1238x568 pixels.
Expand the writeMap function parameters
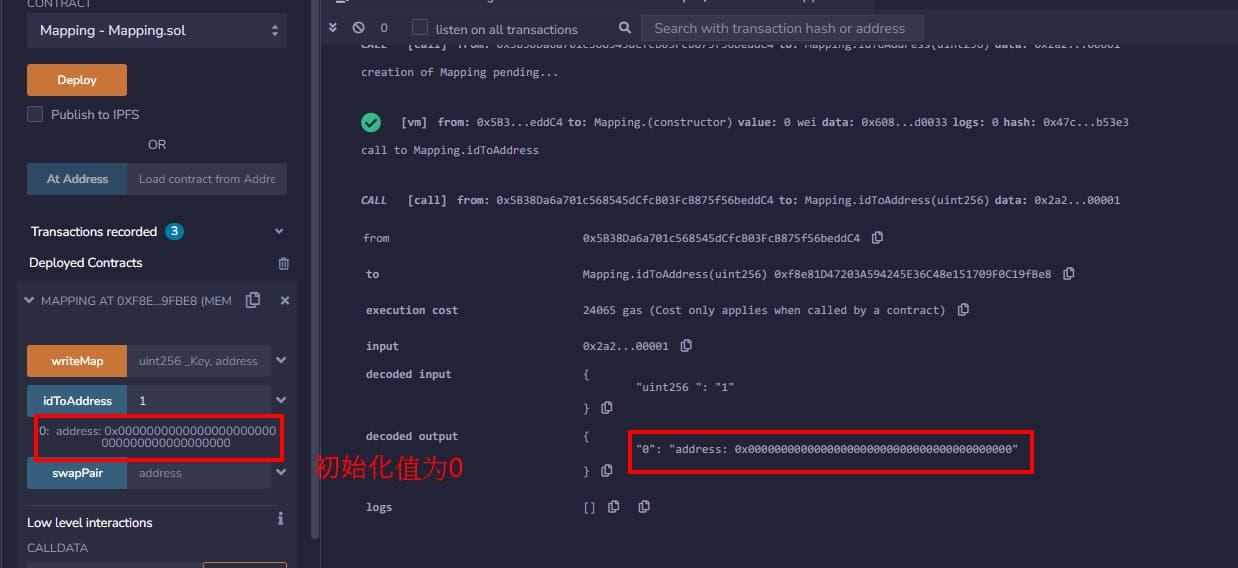pyautogui.click(x=281, y=360)
